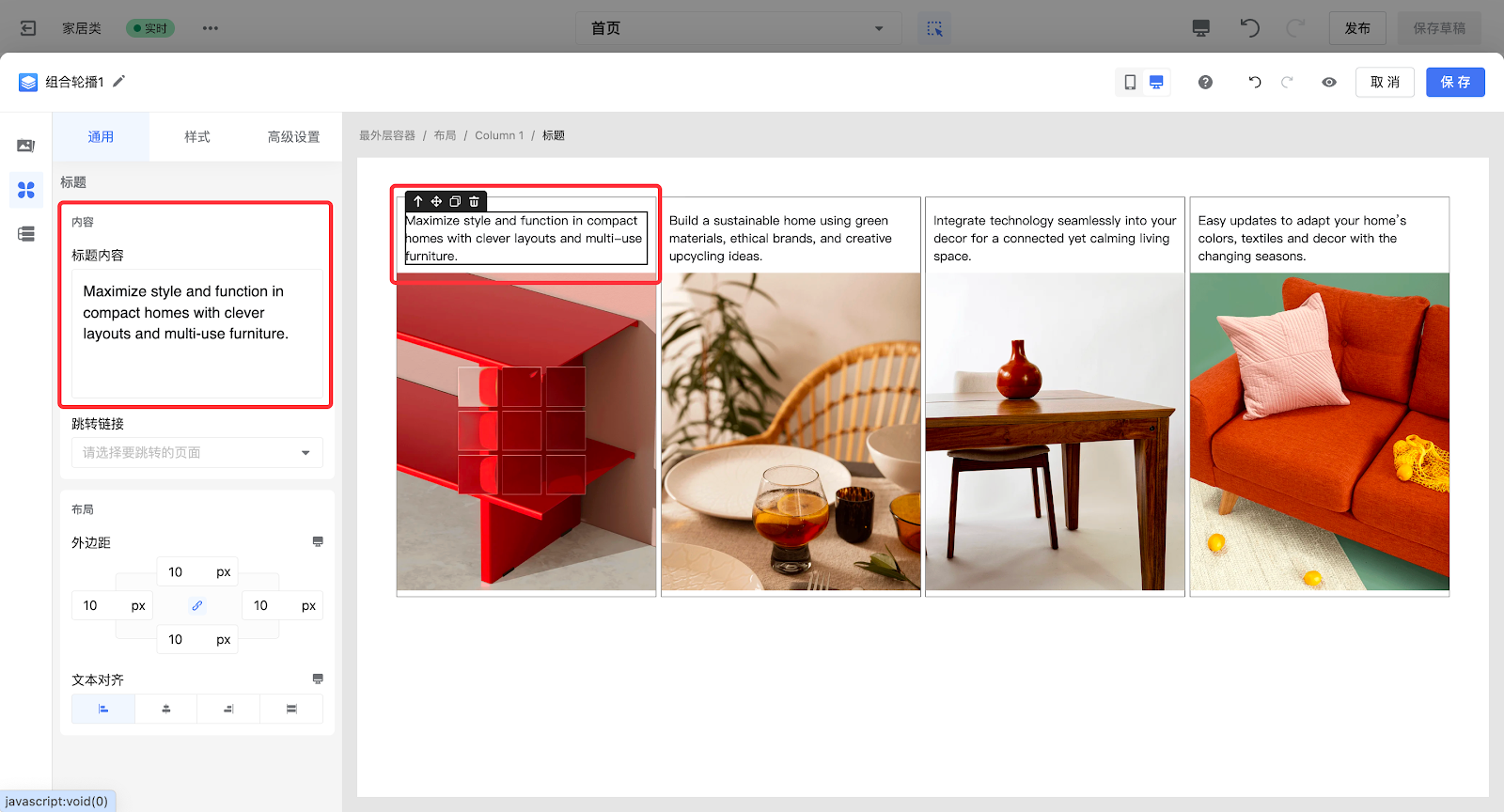The height and width of the screenshot is (812, 1504).
Task: Switch to mobile device preview
Action: pos(1130,83)
